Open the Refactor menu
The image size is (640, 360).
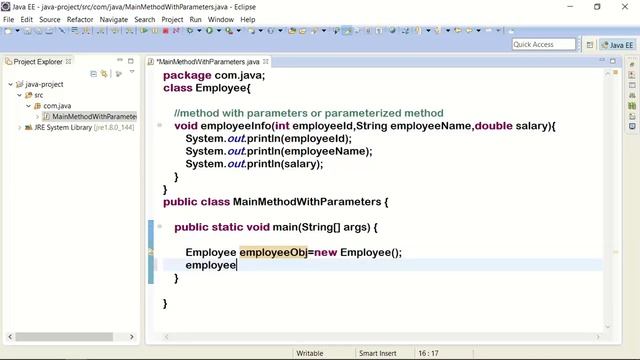coord(80,20)
